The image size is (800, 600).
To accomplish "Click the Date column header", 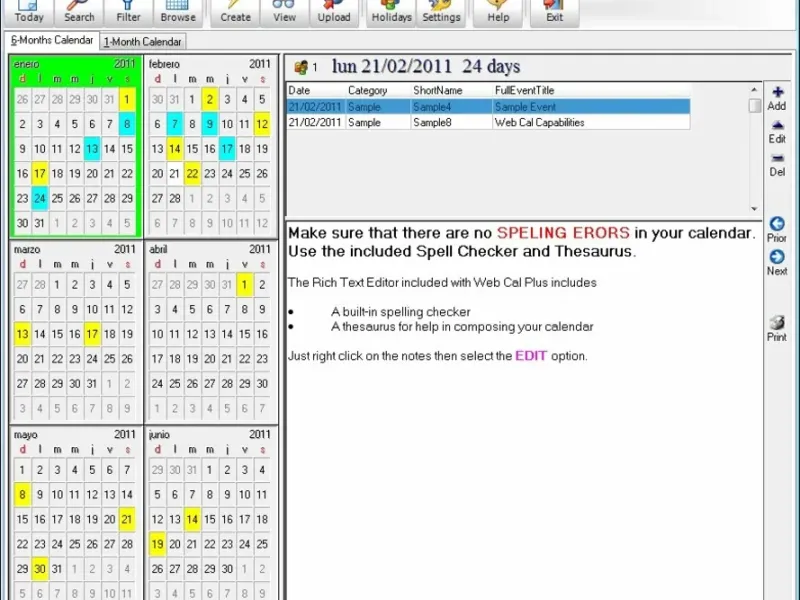I will point(316,90).
